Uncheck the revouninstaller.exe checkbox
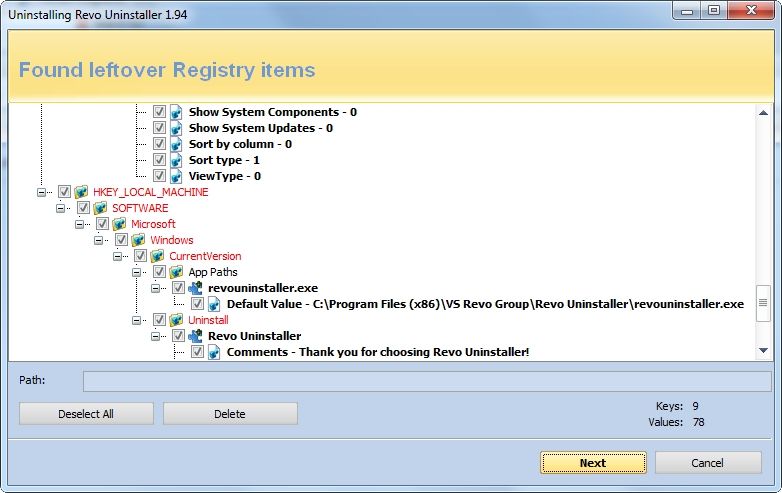The width and height of the screenshot is (782, 493). click(x=178, y=287)
